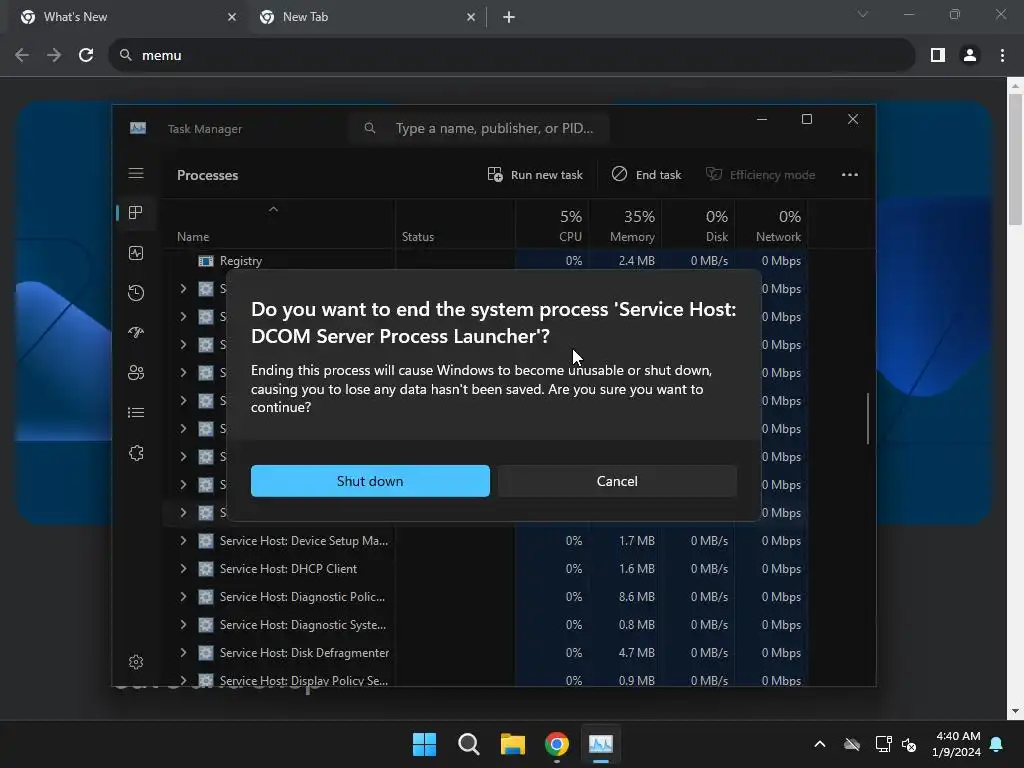This screenshot has width=1024, height=768.
Task: Click browser forward arrow
Action: [x=54, y=55]
